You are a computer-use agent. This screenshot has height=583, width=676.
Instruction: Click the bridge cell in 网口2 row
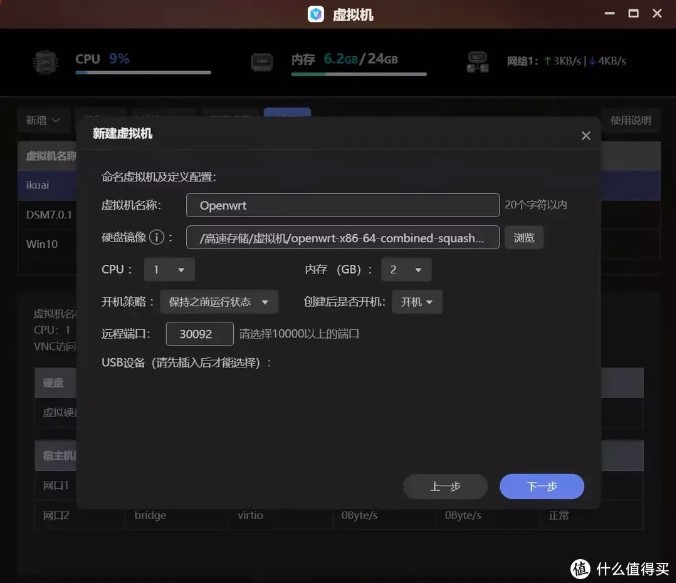pyautogui.click(x=150, y=515)
